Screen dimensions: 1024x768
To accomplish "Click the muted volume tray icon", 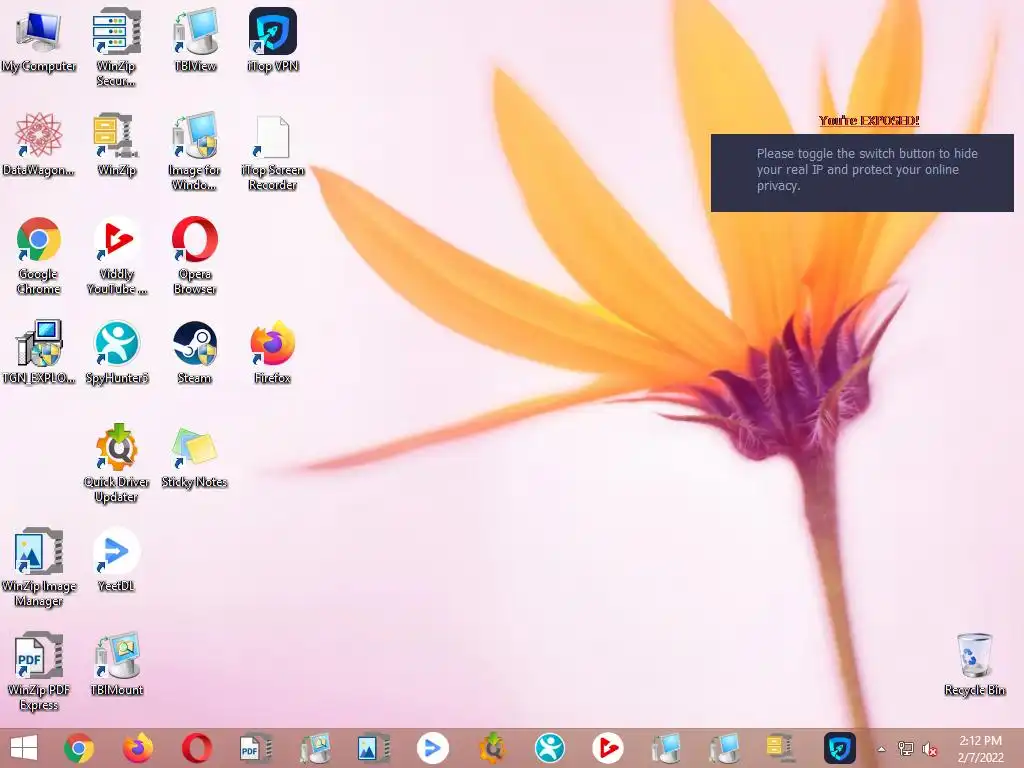I will 929,748.
